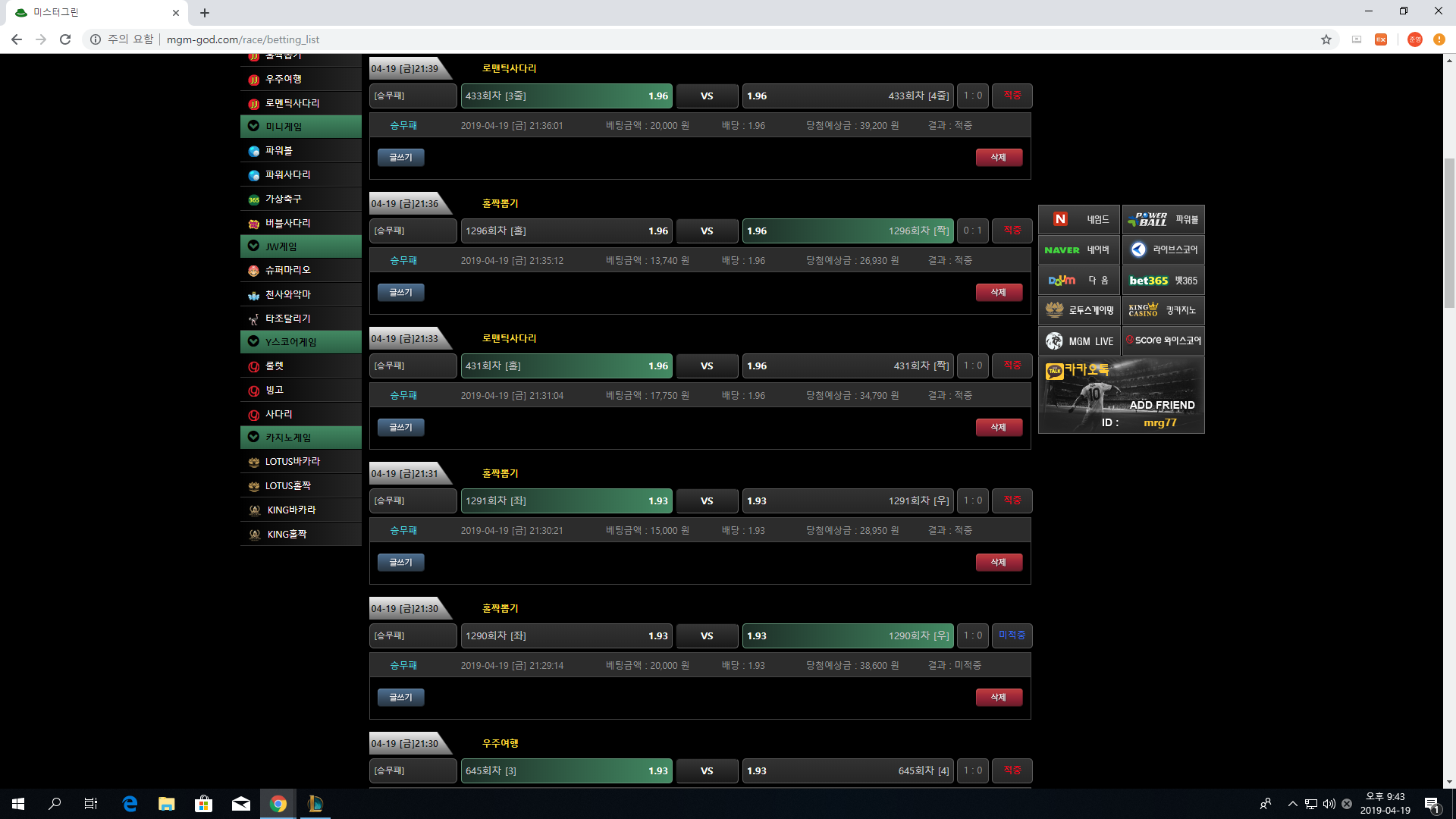Delete the 21:39 로맨틱사다리 bet with 삭제
The image size is (1456, 819).
click(x=998, y=158)
